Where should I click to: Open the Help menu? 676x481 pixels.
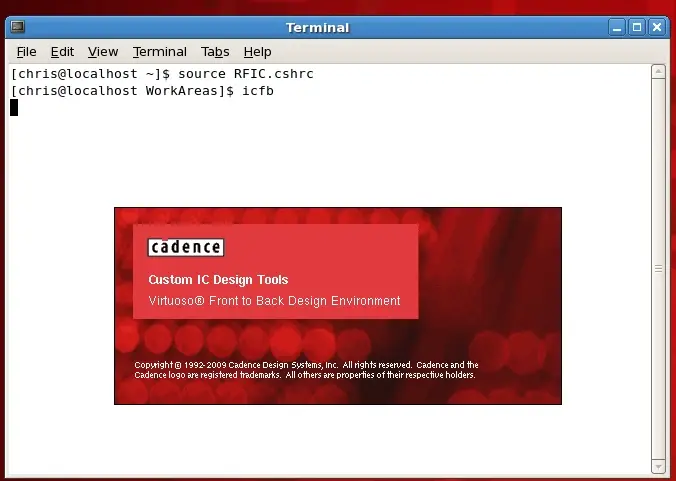point(257,52)
